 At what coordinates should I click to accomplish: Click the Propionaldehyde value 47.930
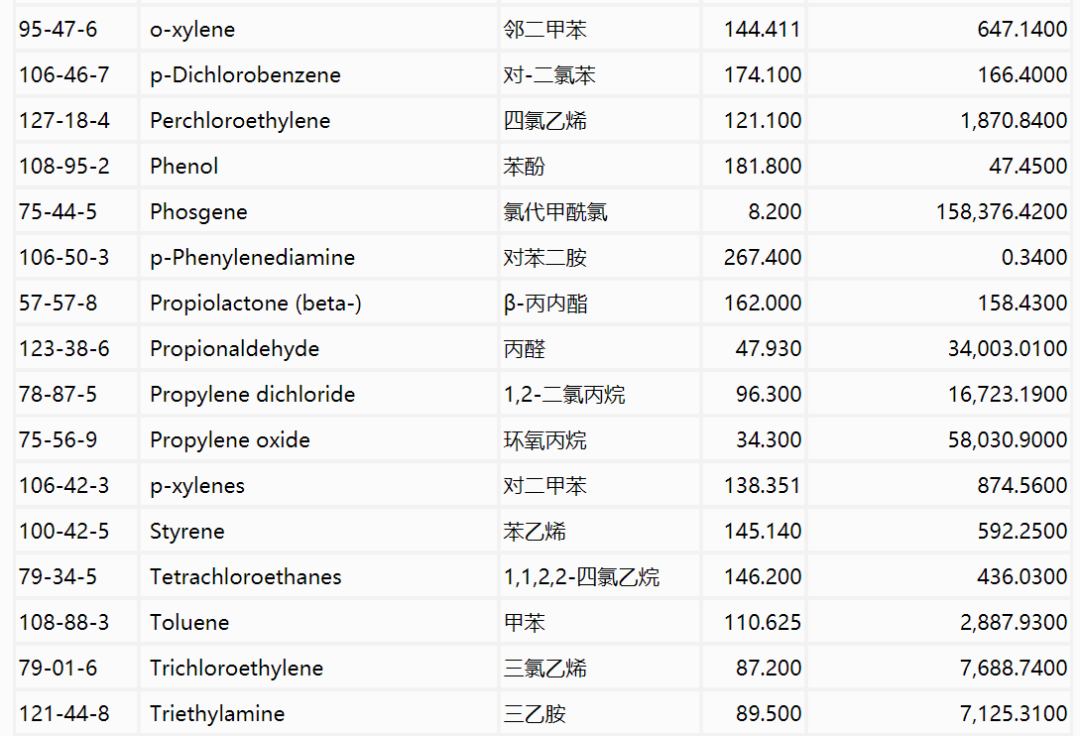tap(768, 349)
